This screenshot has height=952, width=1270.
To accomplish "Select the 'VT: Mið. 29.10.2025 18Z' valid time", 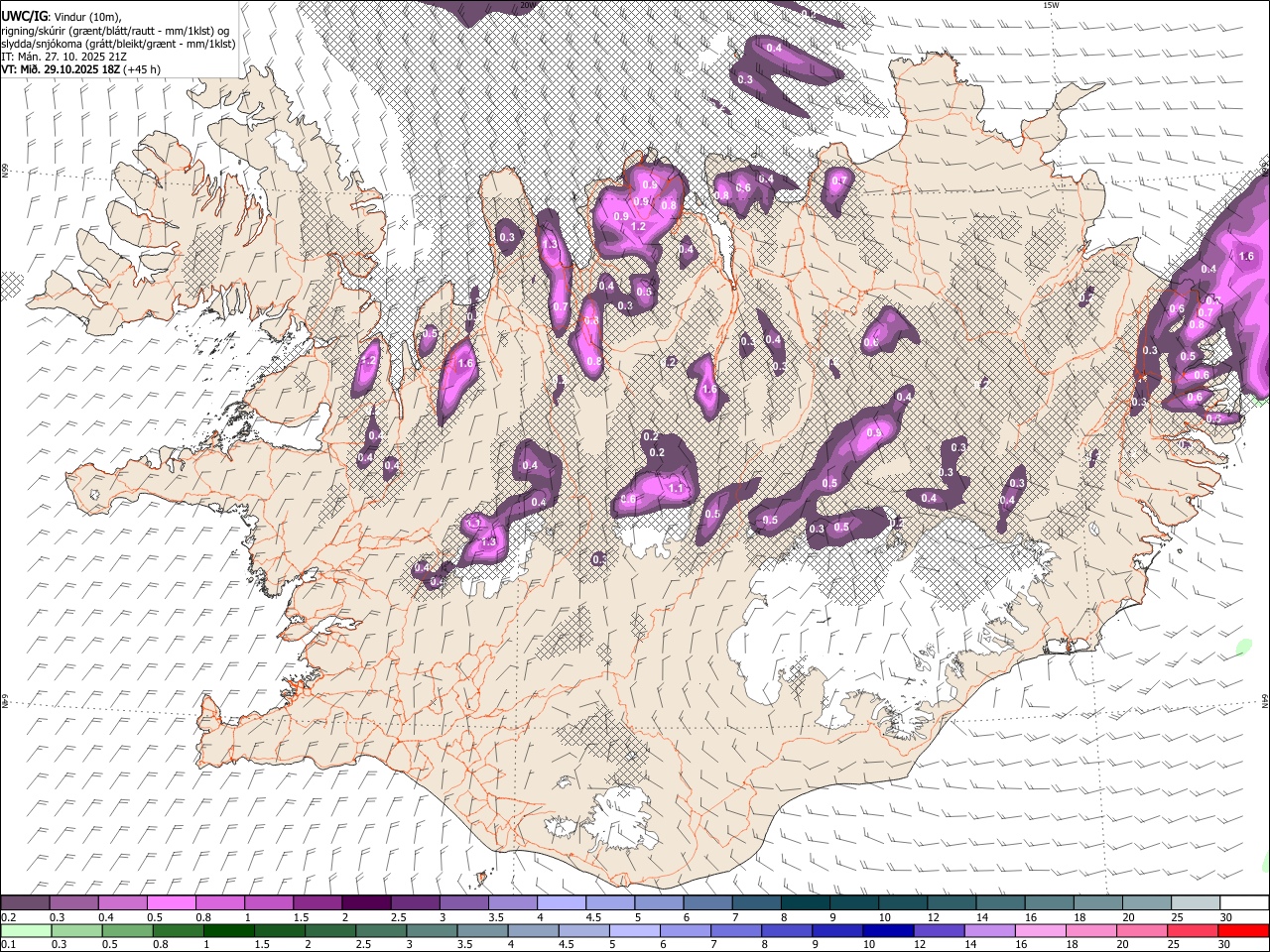I will pos(61,69).
